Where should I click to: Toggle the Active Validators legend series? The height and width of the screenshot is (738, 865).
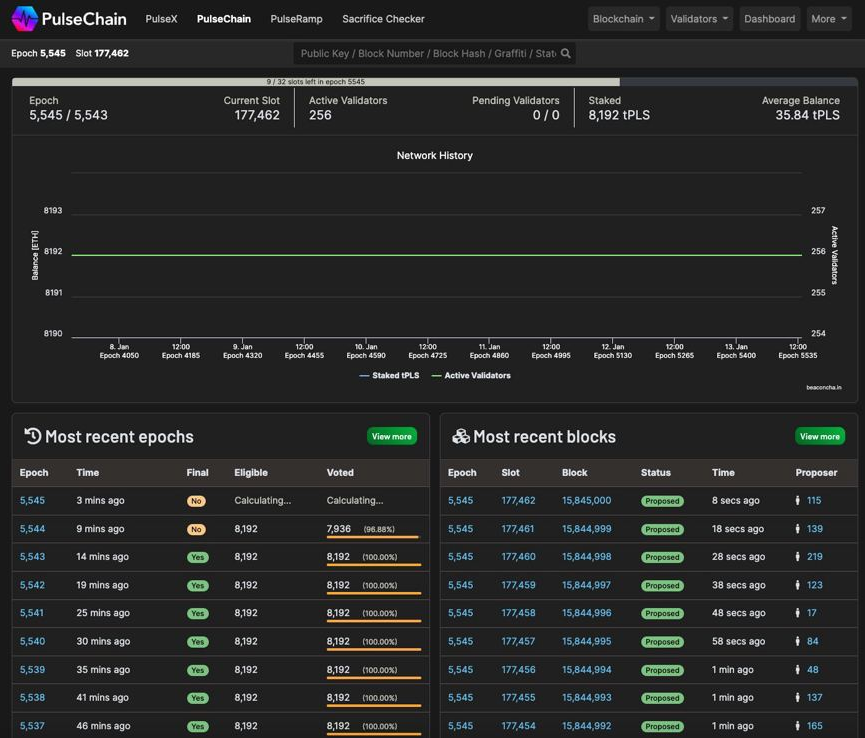[x=471, y=376]
